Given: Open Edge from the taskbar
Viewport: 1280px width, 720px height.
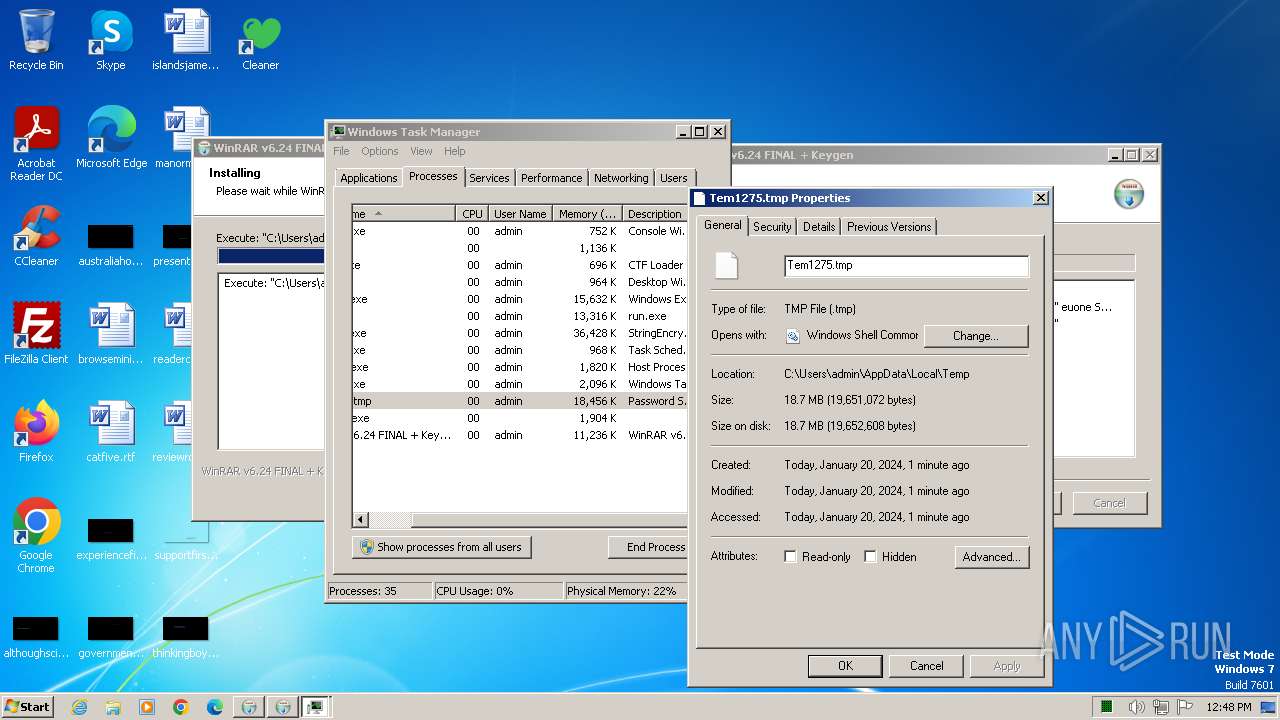Looking at the screenshot, I should (215, 707).
